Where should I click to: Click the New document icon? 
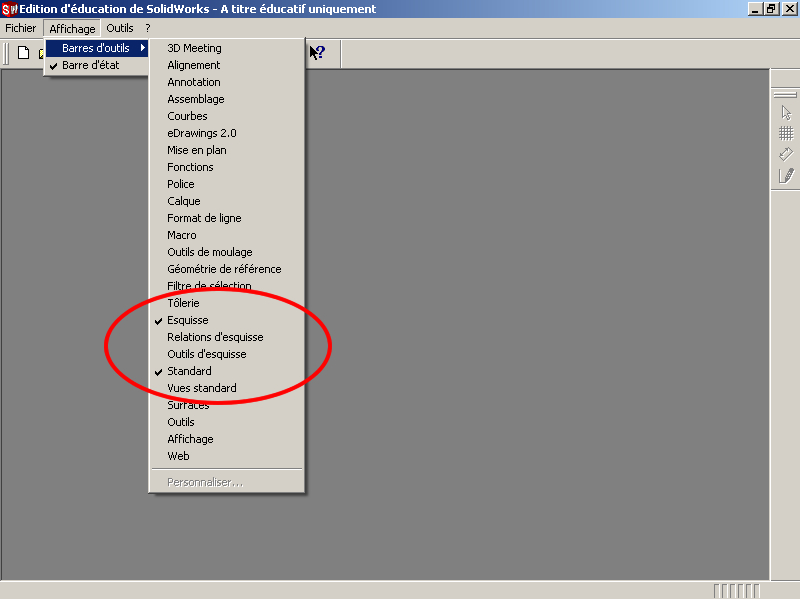(23, 53)
